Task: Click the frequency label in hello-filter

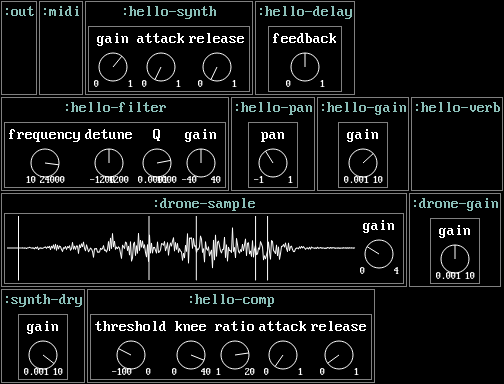Action: (44, 135)
